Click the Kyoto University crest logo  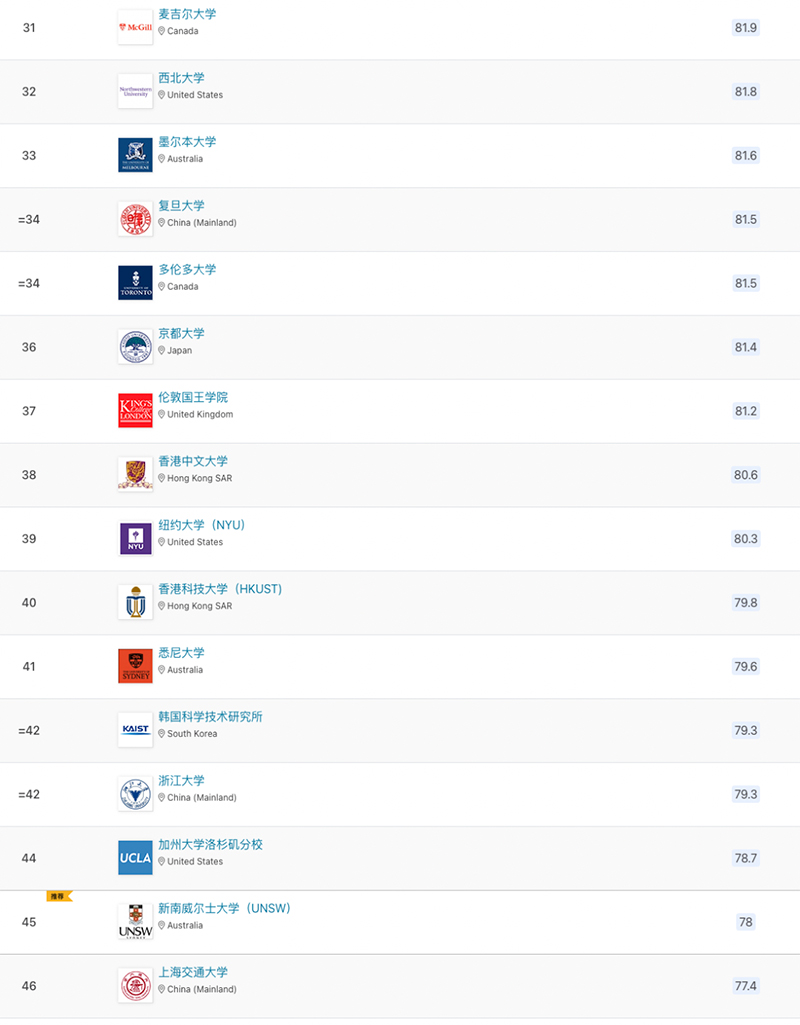click(x=135, y=346)
